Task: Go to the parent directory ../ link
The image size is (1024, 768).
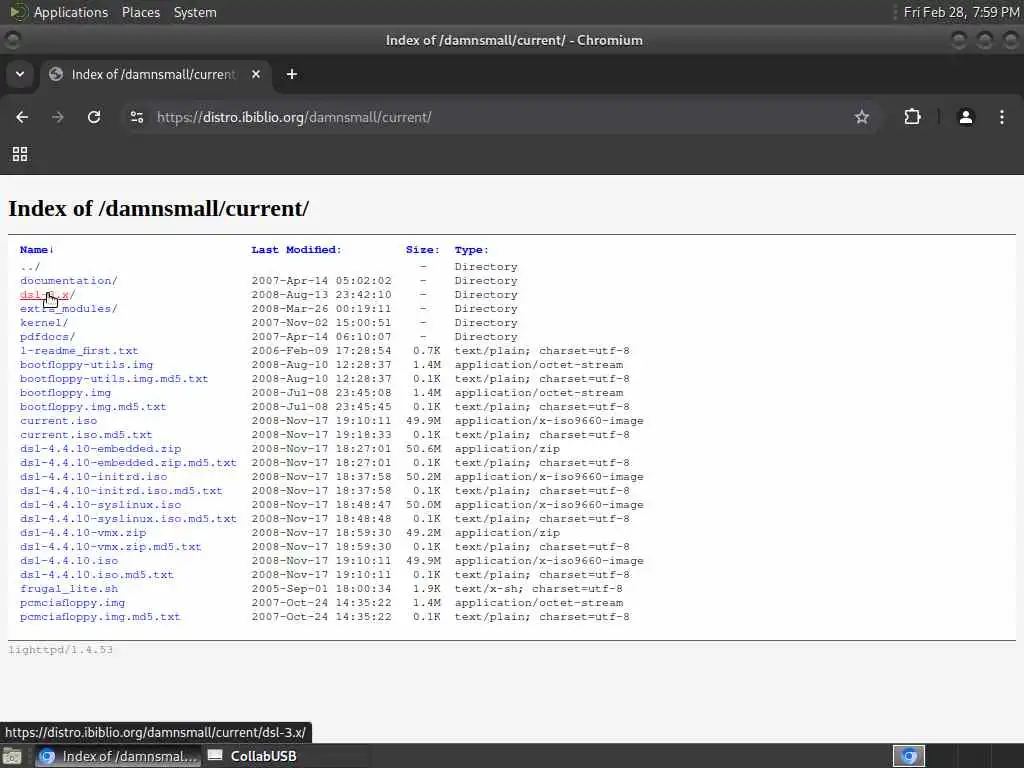Action: tap(30, 266)
